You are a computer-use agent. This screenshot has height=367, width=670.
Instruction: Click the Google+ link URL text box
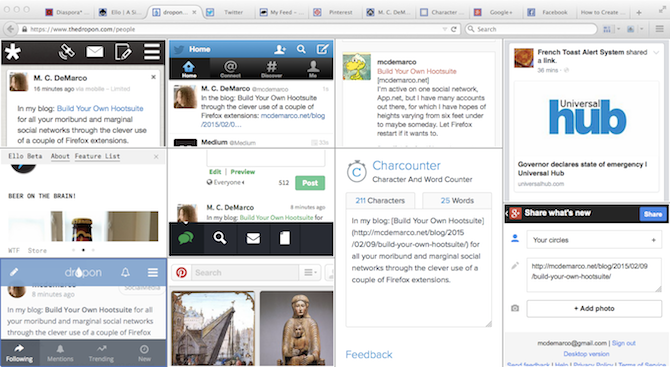594,275
